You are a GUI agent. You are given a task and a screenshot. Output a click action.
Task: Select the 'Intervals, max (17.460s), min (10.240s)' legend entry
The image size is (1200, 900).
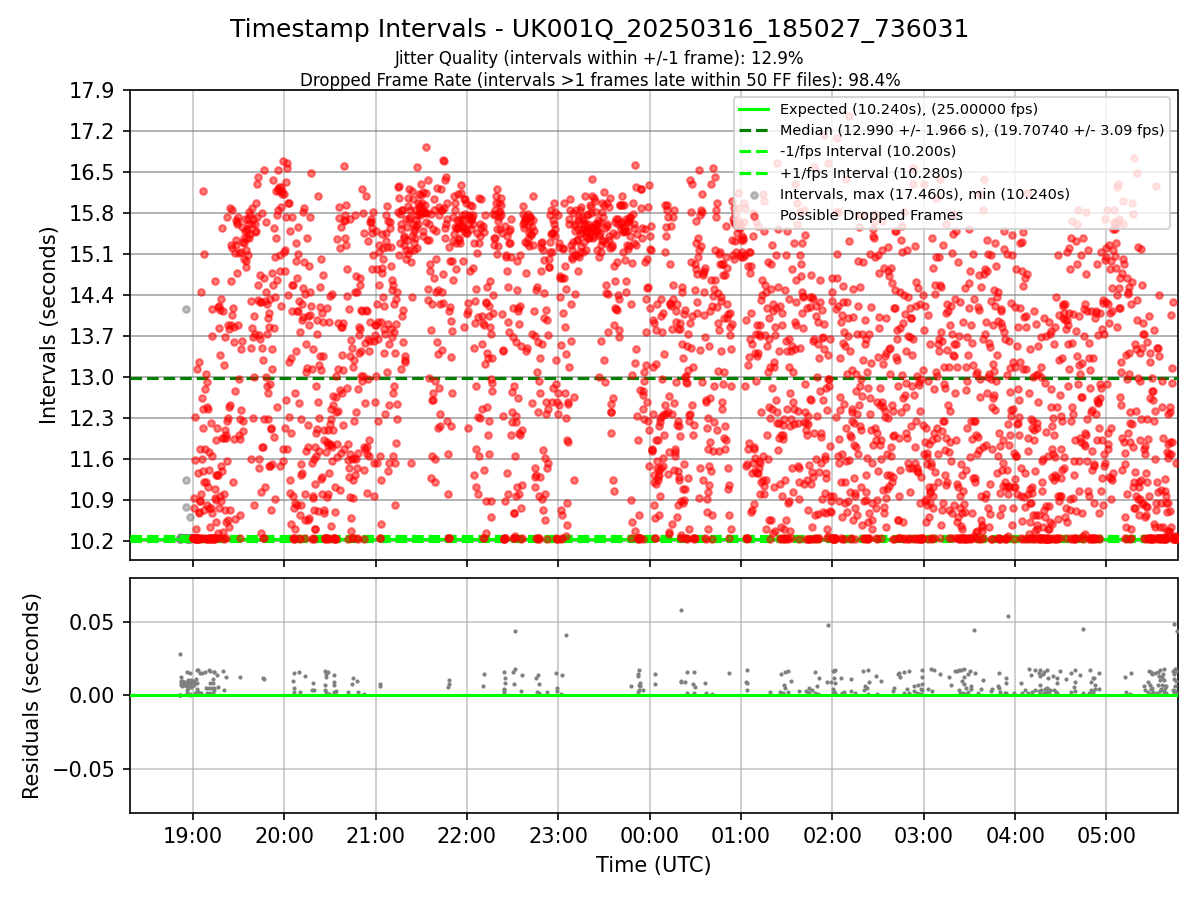click(925, 194)
